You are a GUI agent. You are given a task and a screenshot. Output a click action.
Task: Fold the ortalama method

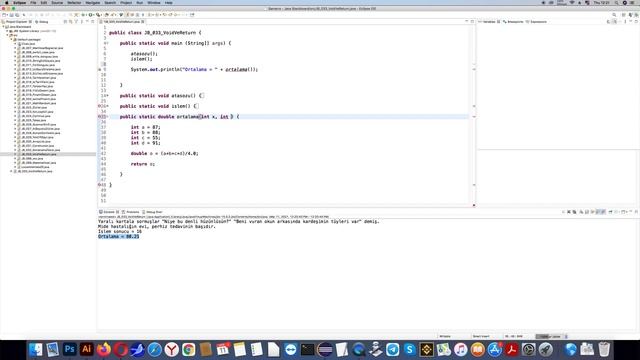[107, 117]
